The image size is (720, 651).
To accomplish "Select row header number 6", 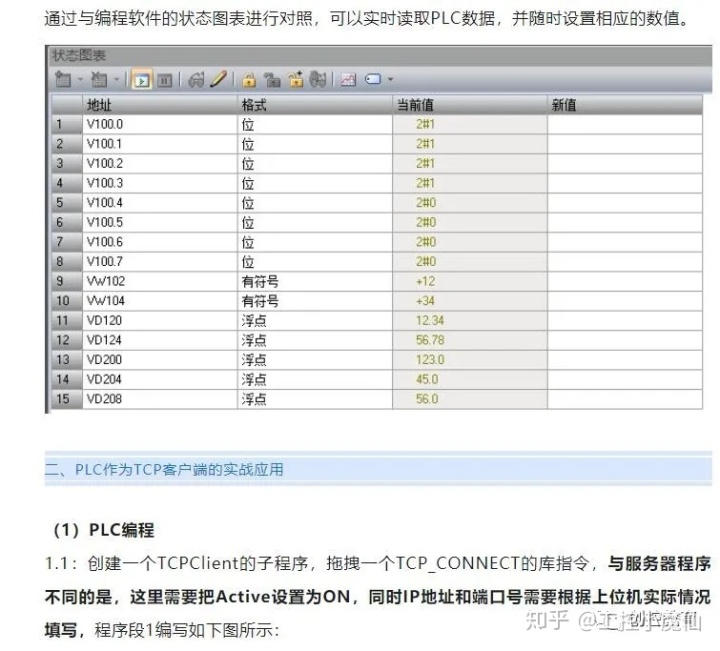I will 67,223.
